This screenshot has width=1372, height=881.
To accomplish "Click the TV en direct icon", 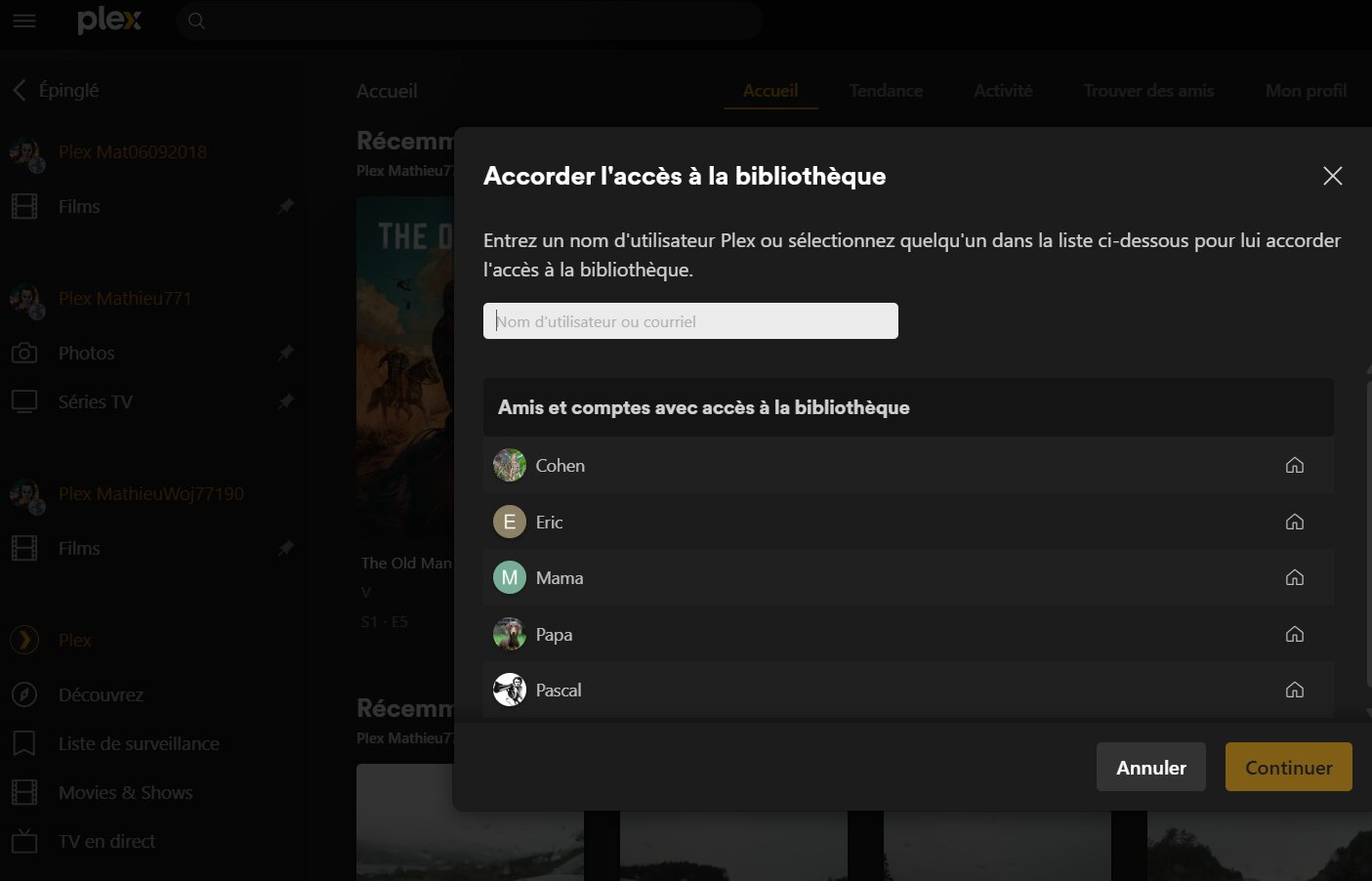I will 24,841.
